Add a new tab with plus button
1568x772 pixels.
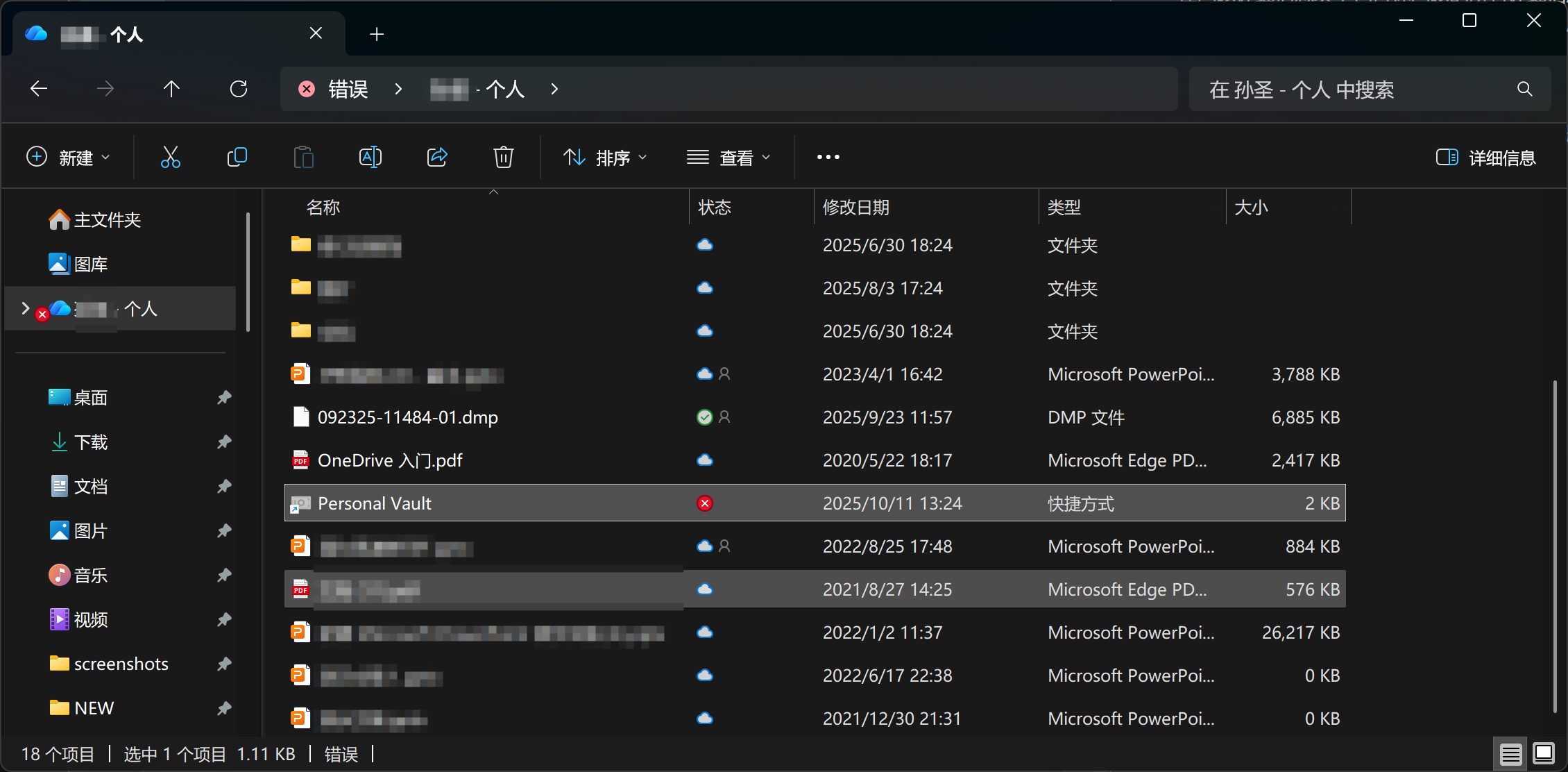coord(377,34)
